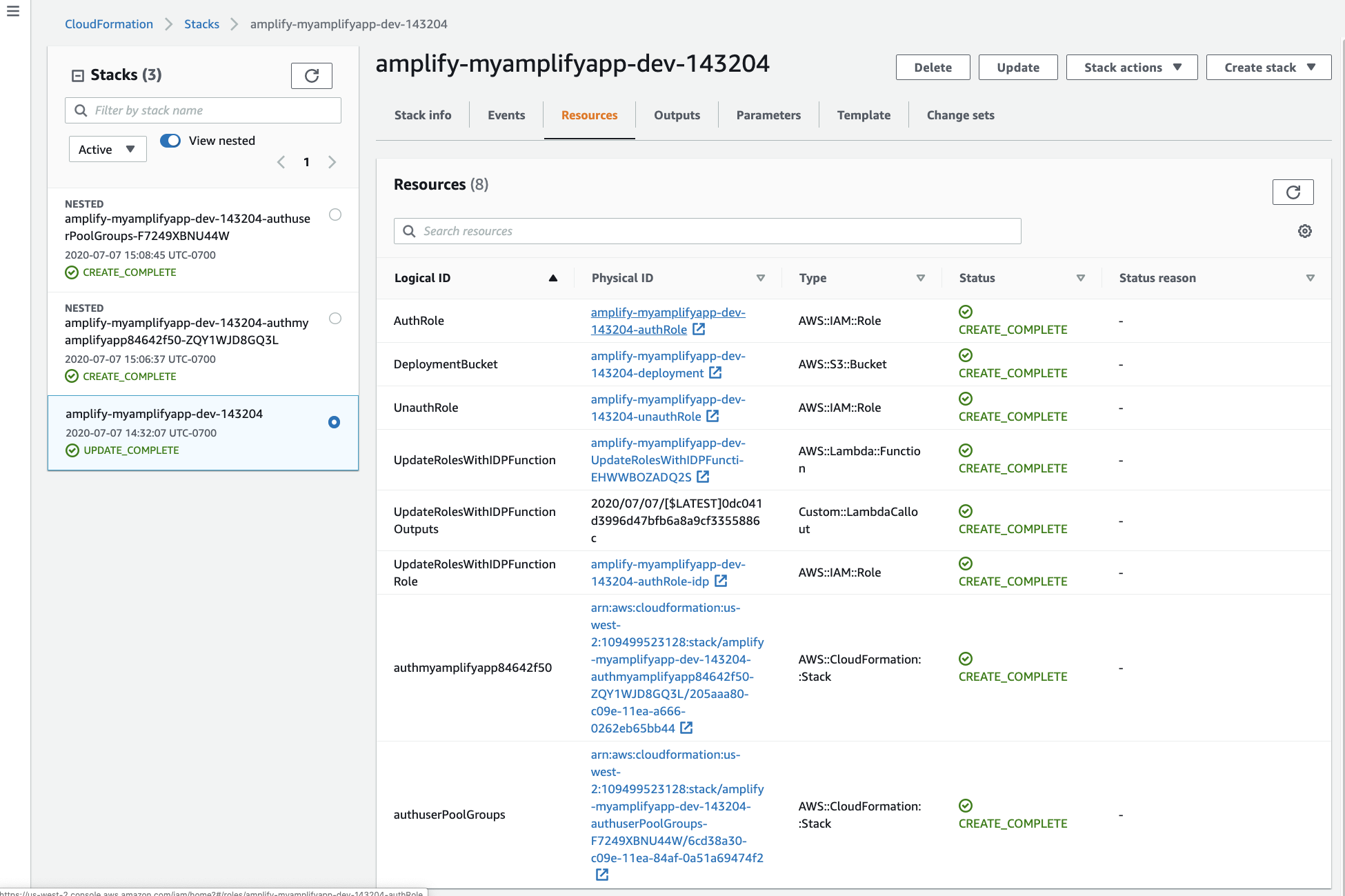Sort by Status reason column arrow
Screen dimensions: 1345x896
pyautogui.click(x=1311, y=278)
